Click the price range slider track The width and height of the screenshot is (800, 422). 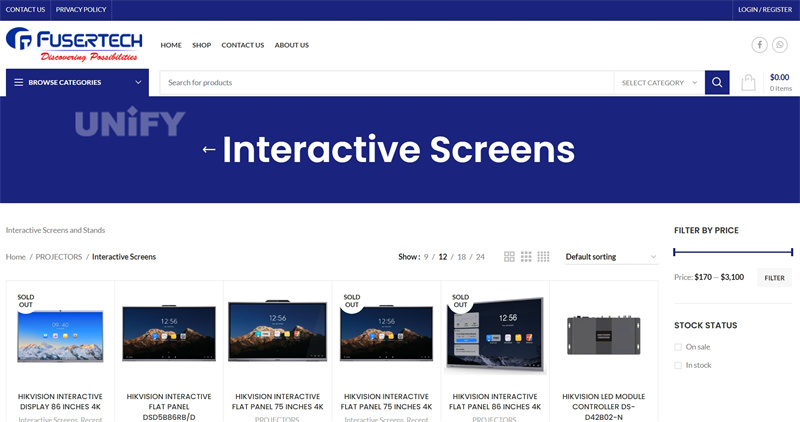coord(733,252)
